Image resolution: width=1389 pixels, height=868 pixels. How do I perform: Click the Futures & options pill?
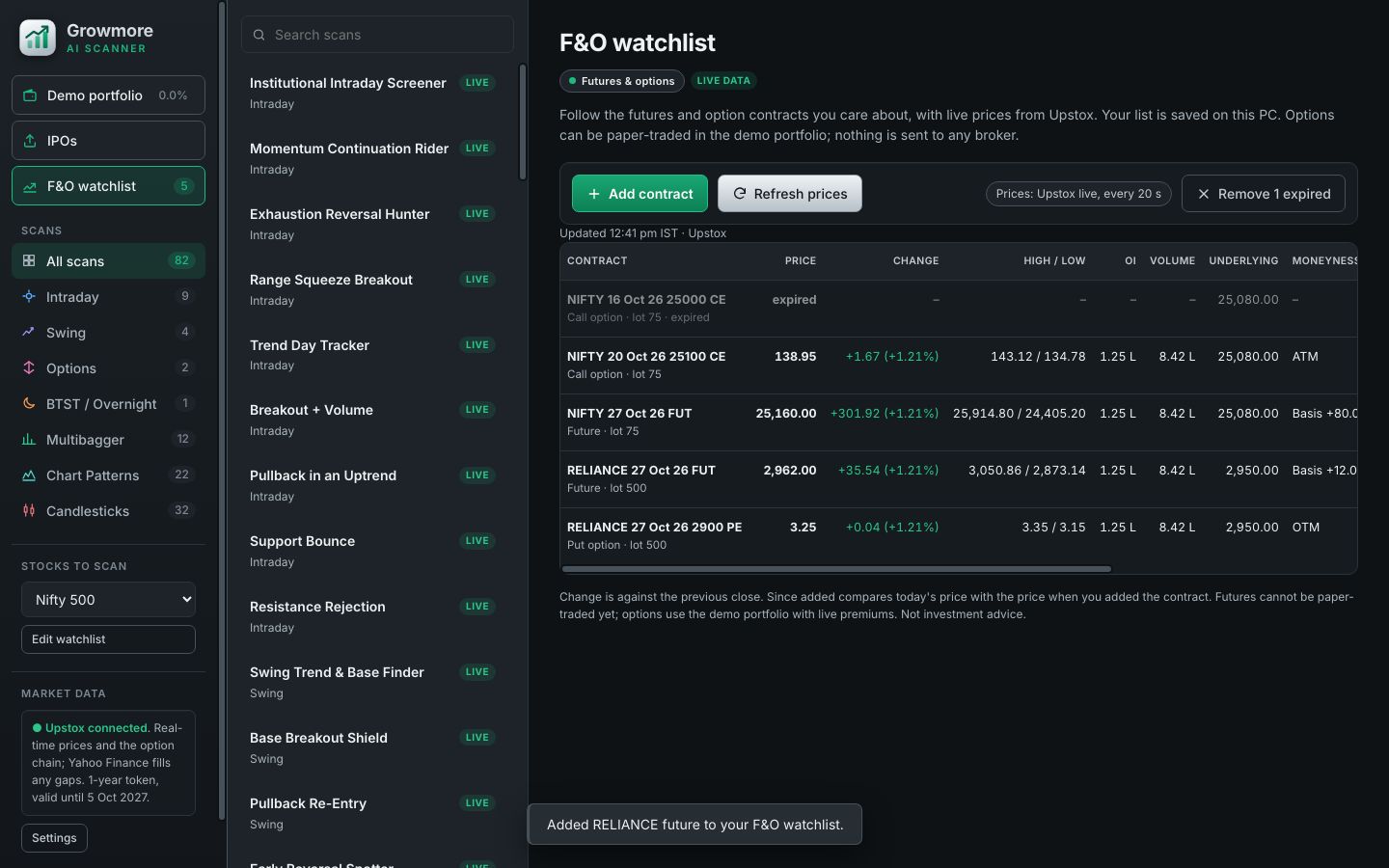tap(622, 81)
